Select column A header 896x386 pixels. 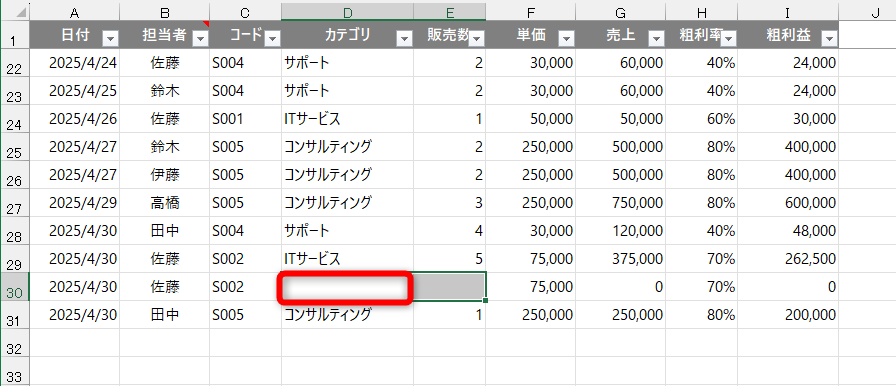point(74,12)
